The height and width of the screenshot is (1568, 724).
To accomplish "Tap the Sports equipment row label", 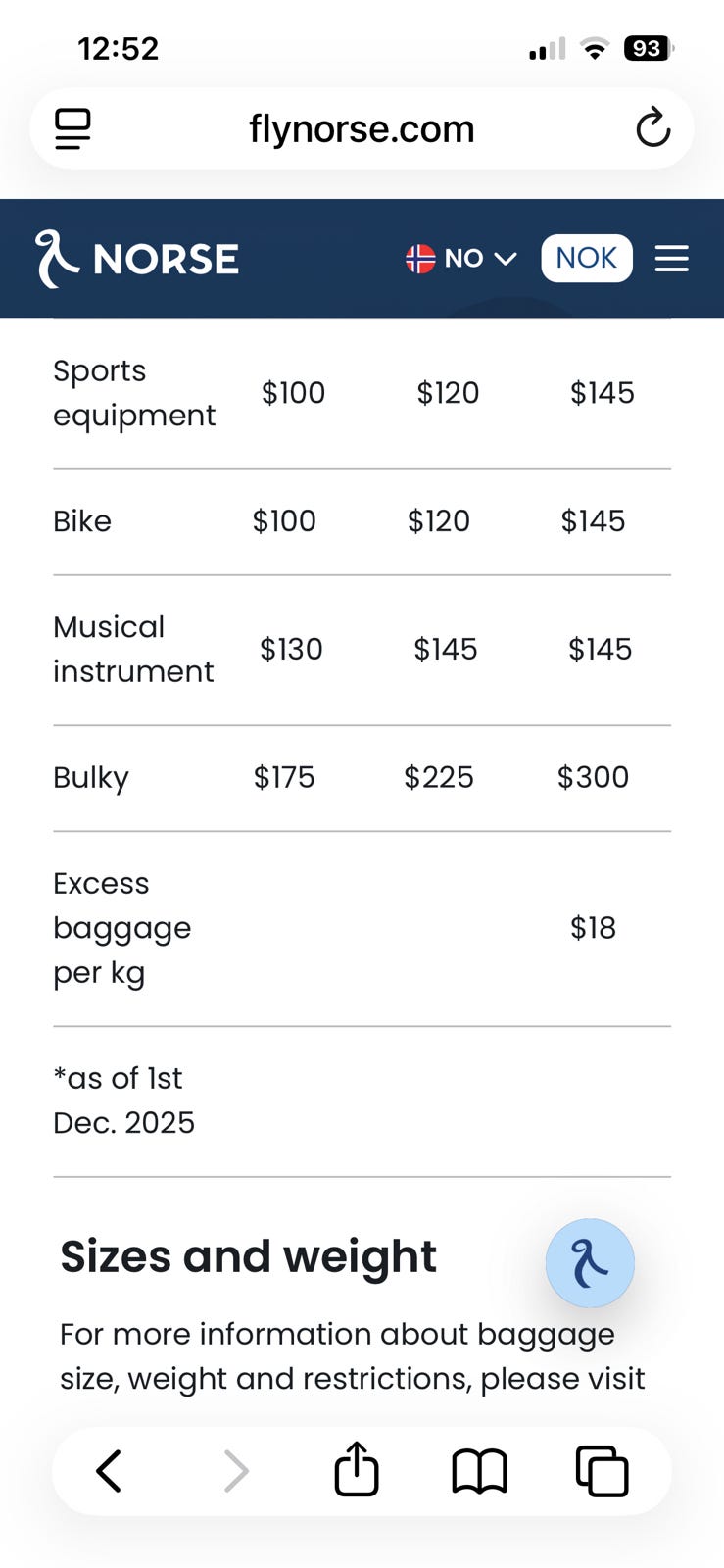I will click(x=133, y=393).
